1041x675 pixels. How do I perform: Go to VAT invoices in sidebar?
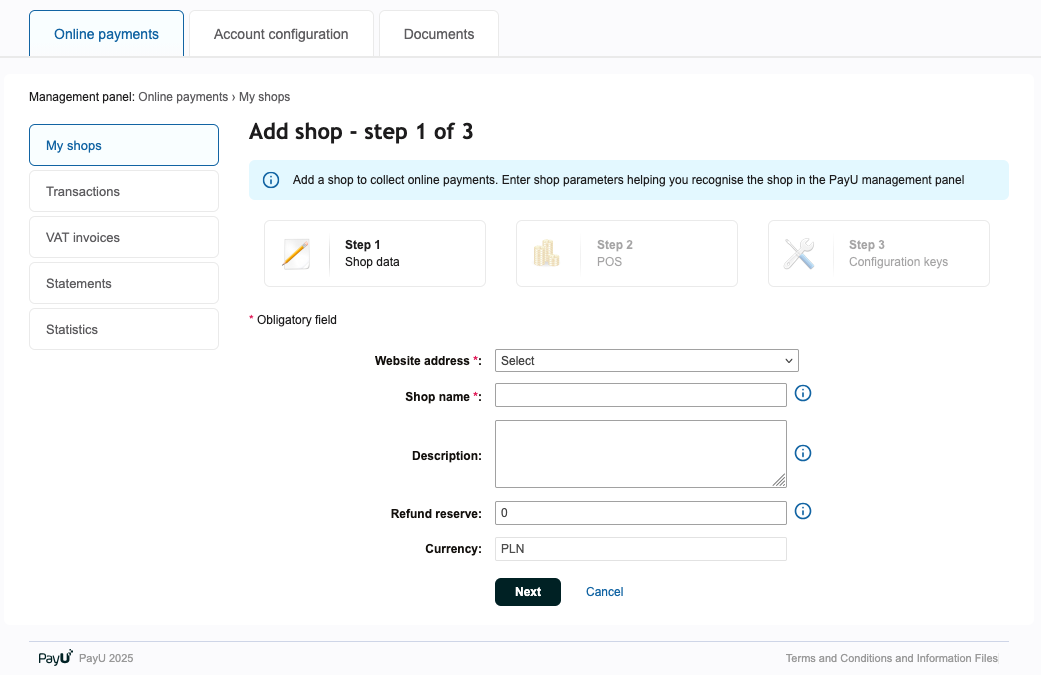point(124,238)
